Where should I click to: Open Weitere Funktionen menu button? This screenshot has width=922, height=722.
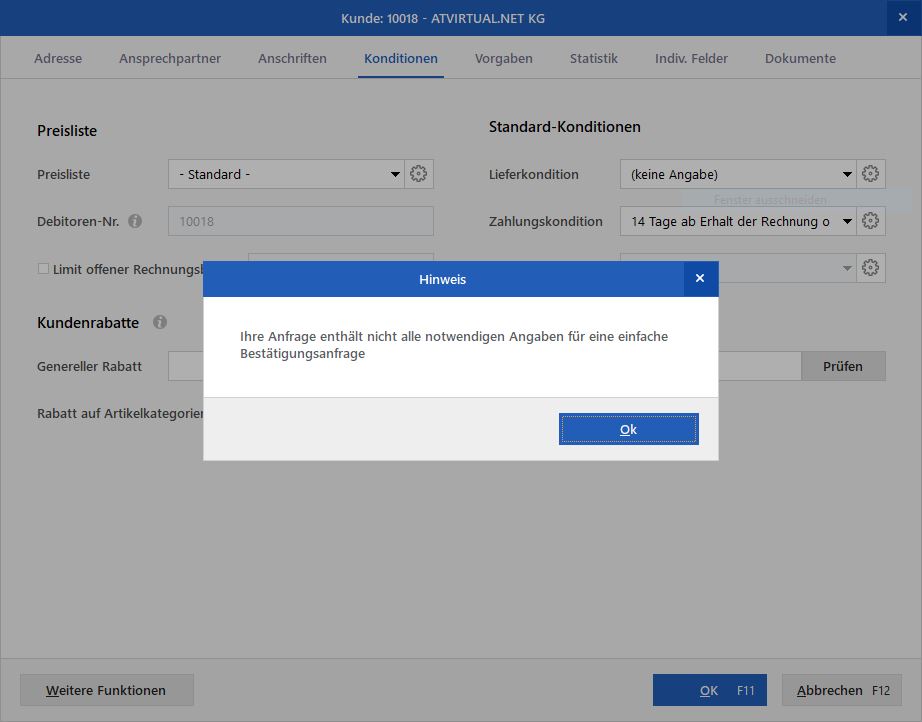point(106,690)
